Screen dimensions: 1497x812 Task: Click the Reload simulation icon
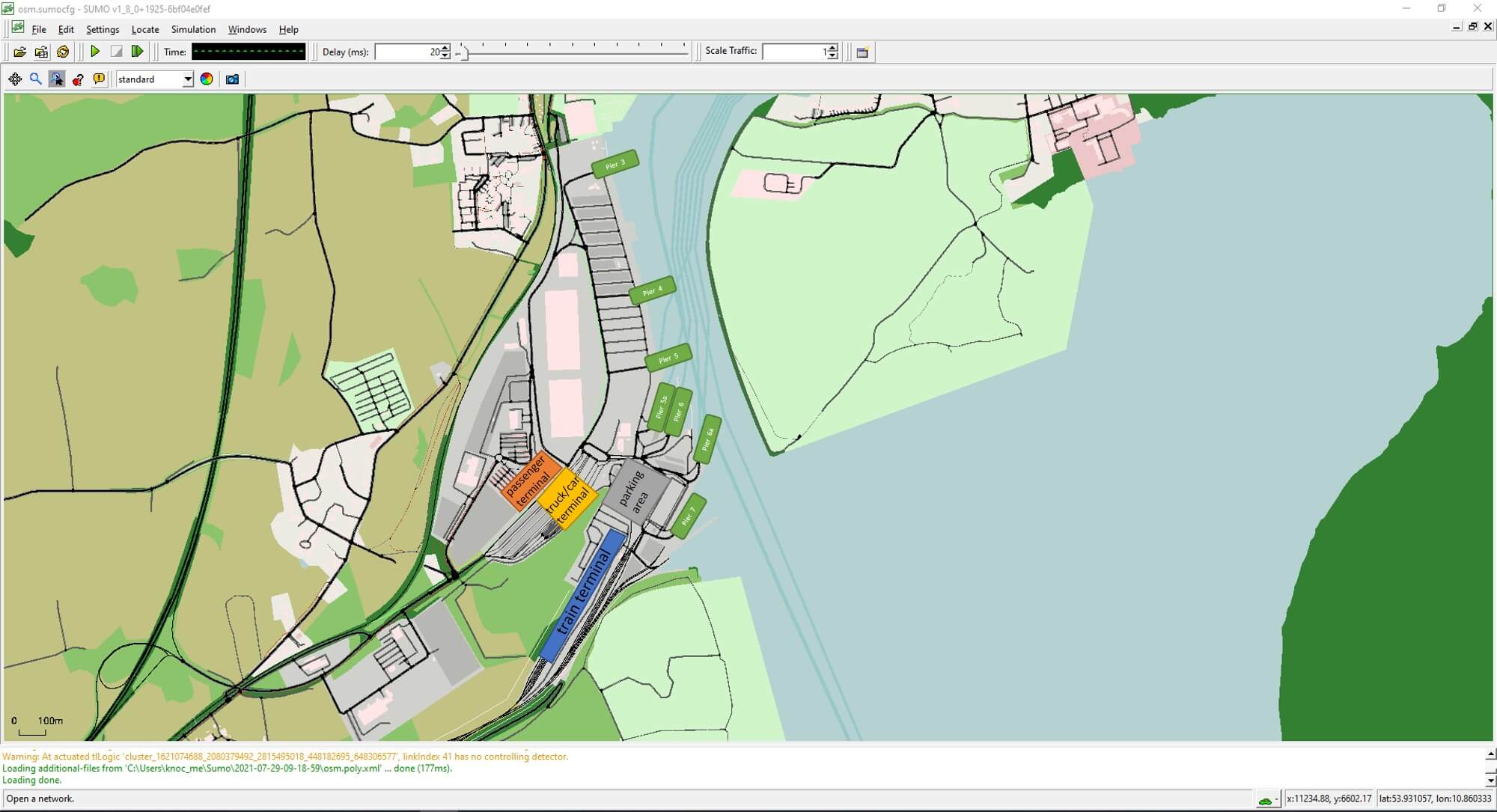click(x=63, y=52)
